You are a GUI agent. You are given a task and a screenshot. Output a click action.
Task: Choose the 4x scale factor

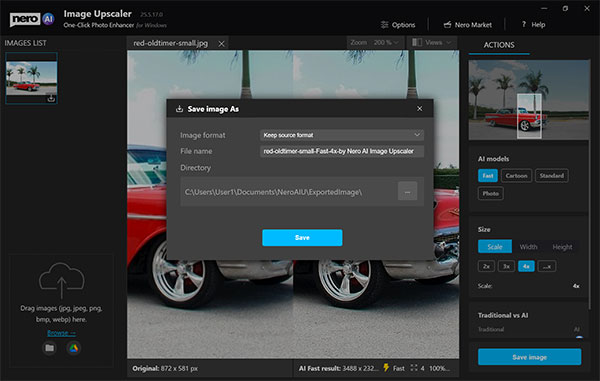[x=526, y=266]
